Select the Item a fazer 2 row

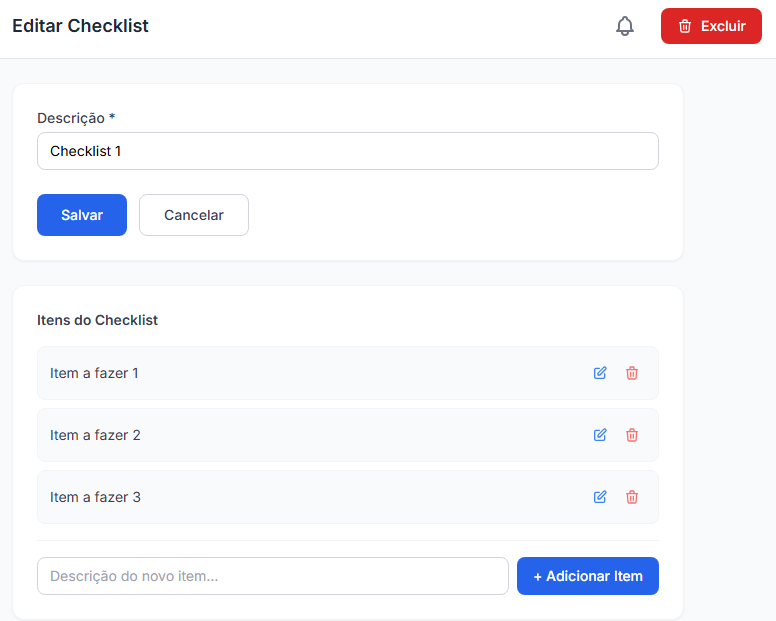347,435
